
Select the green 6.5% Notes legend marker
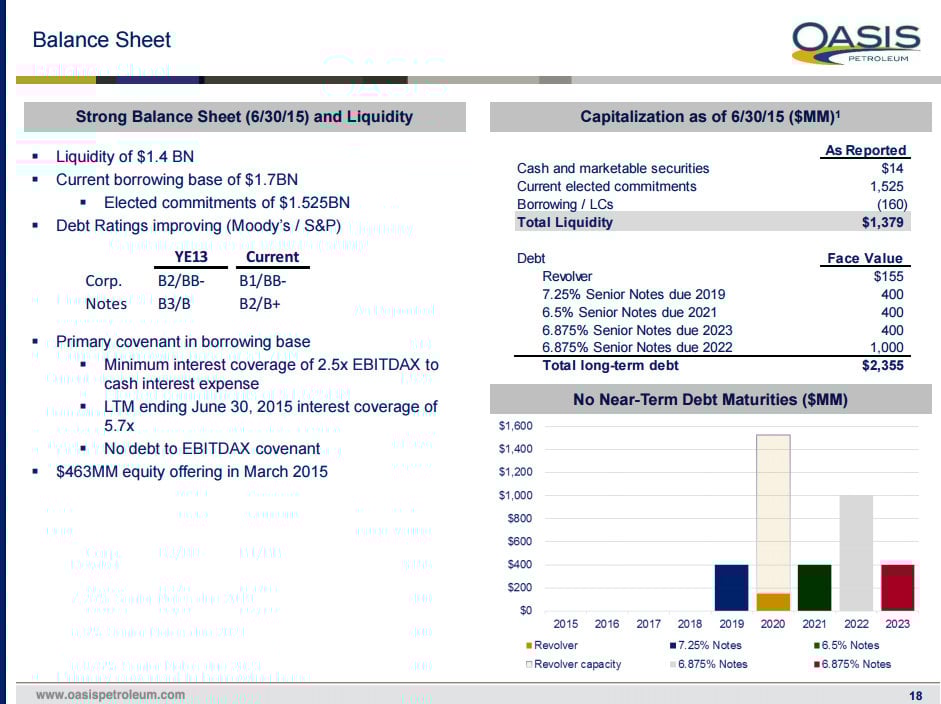pos(816,645)
